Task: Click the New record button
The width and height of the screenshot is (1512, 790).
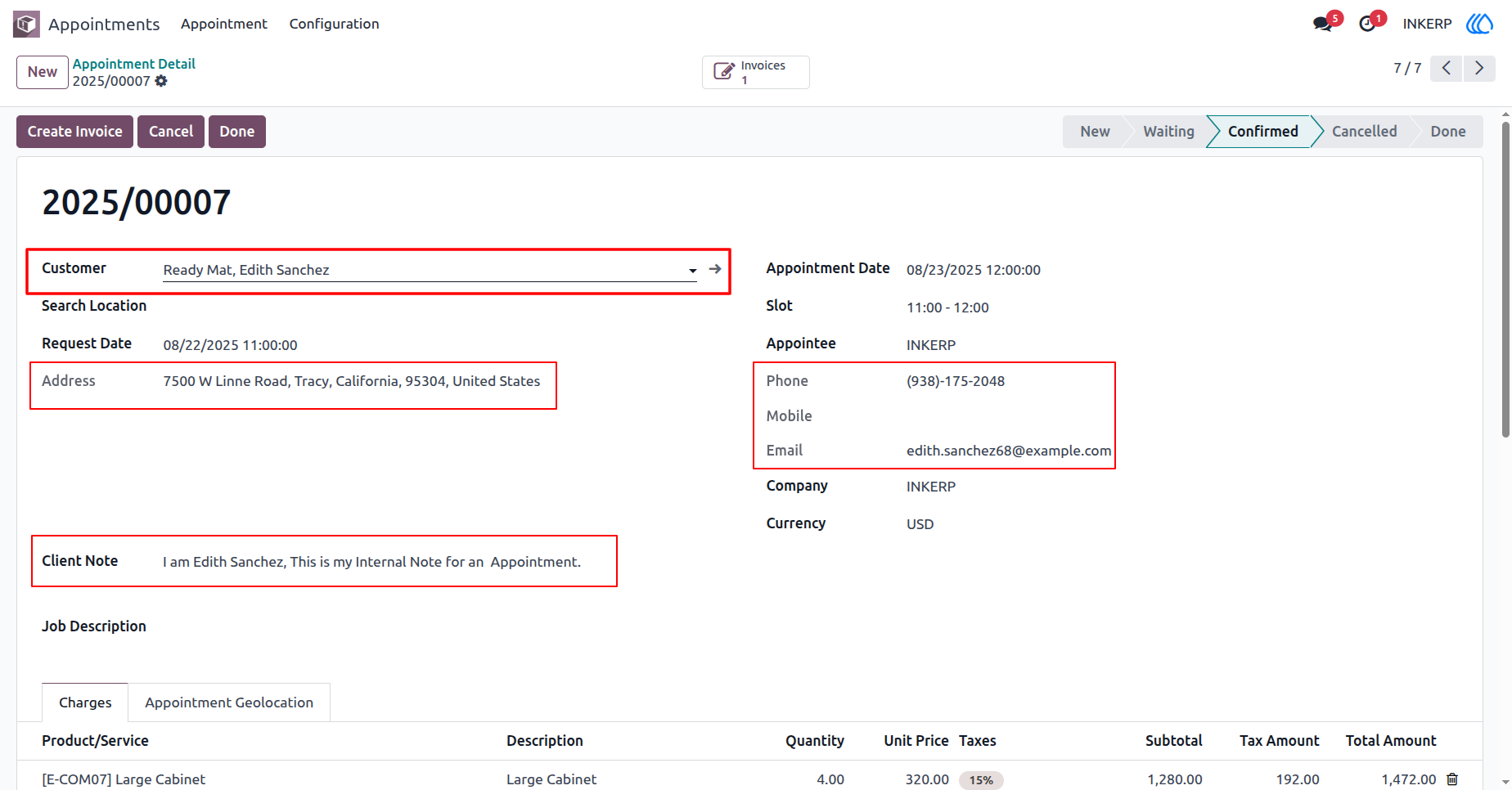Action: [43, 72]
